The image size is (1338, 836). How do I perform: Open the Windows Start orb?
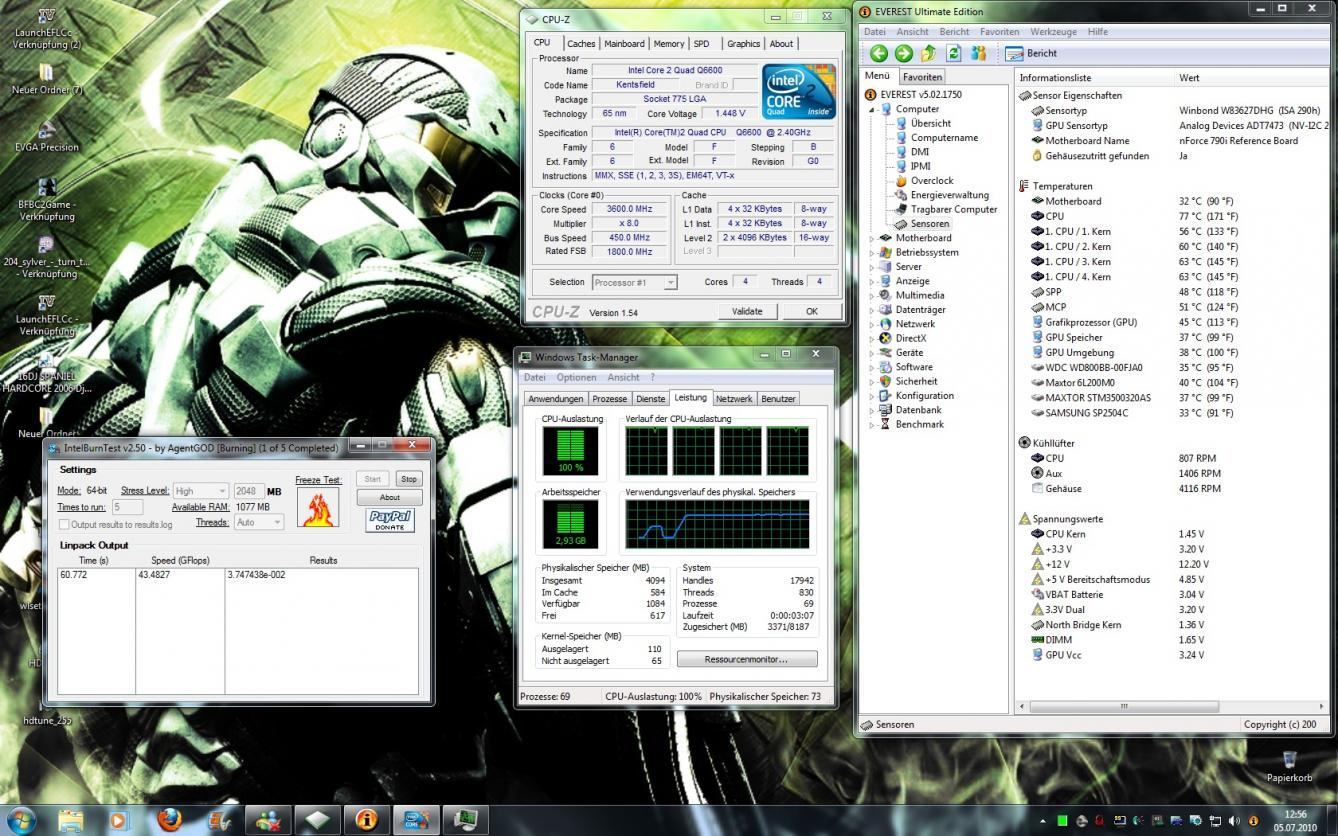20,820
